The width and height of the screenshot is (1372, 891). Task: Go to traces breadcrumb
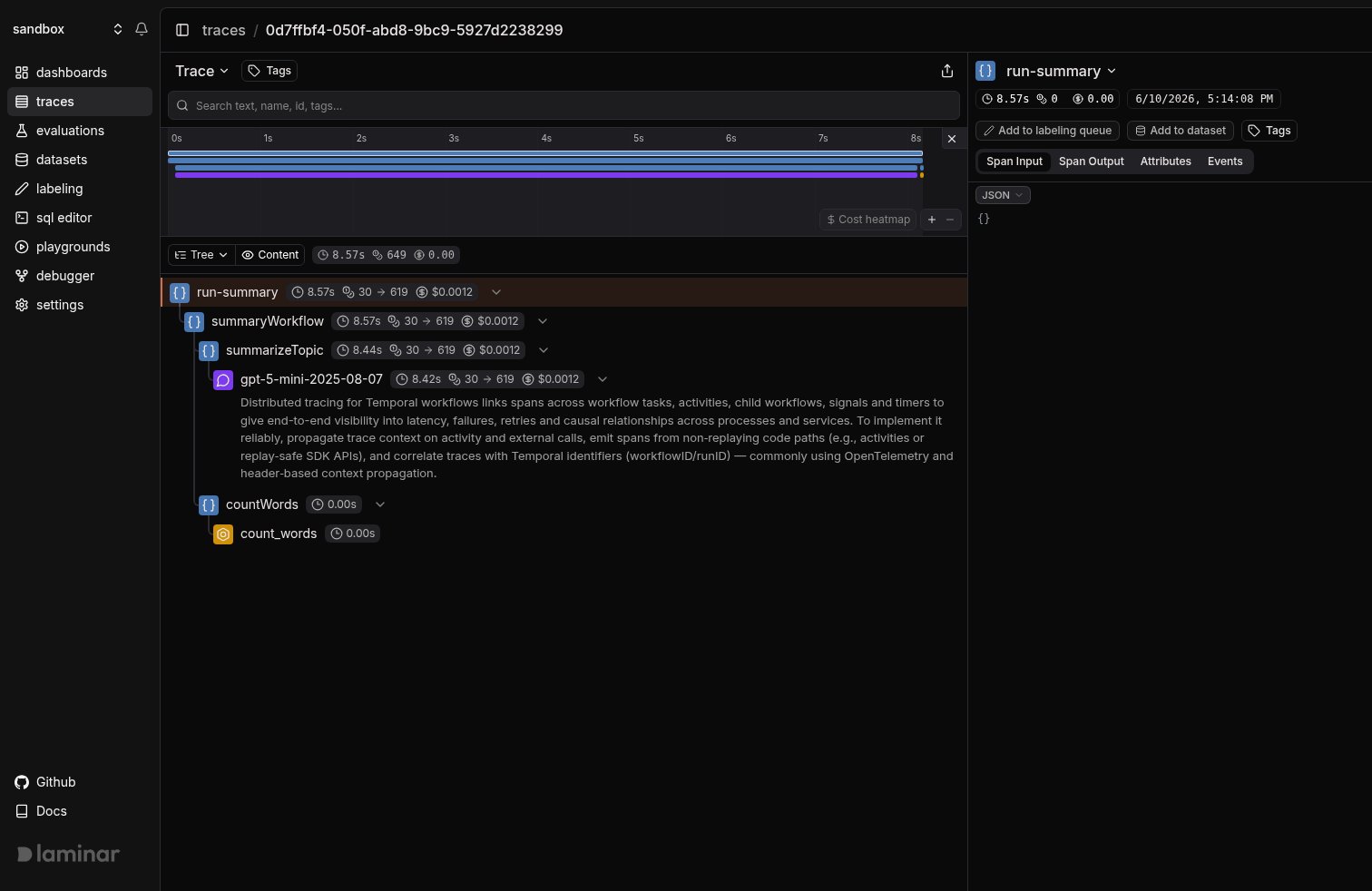tap(223, 30)
